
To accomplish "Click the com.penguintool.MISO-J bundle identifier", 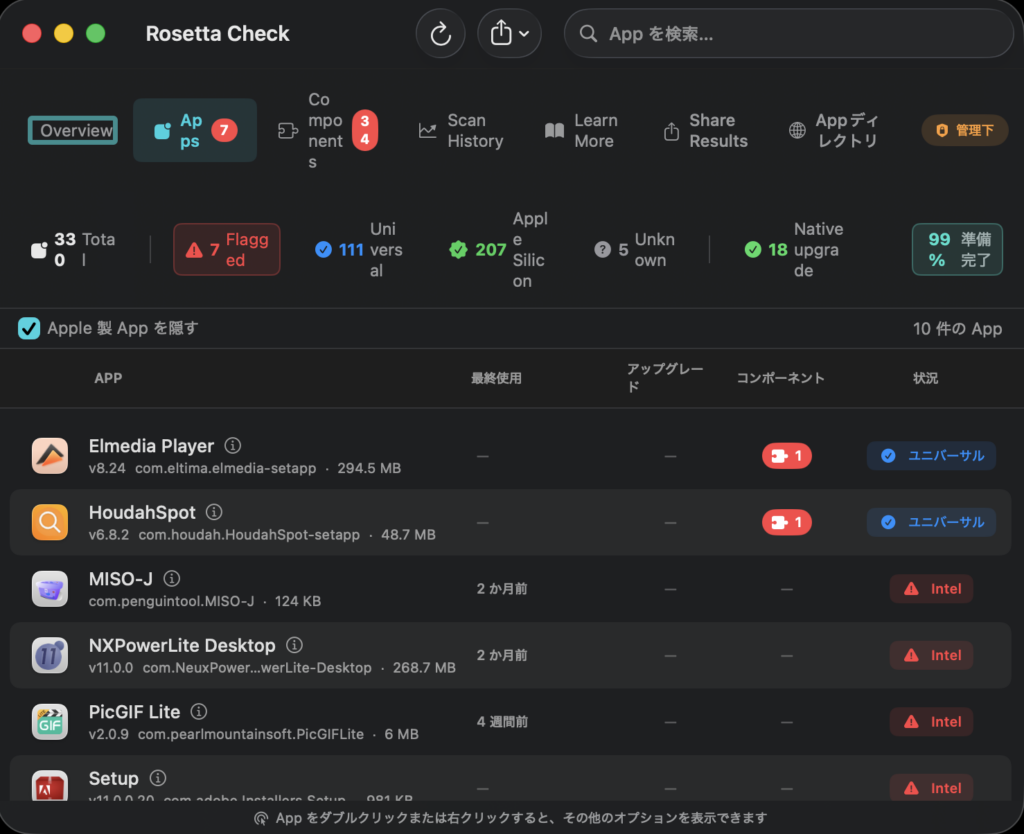I will click(172, 601).
